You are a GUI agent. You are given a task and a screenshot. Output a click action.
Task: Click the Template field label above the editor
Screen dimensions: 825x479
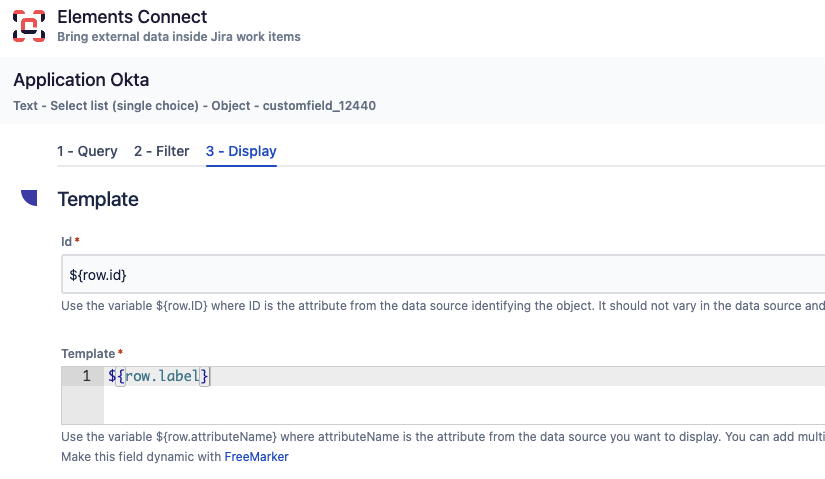[88, 354]
